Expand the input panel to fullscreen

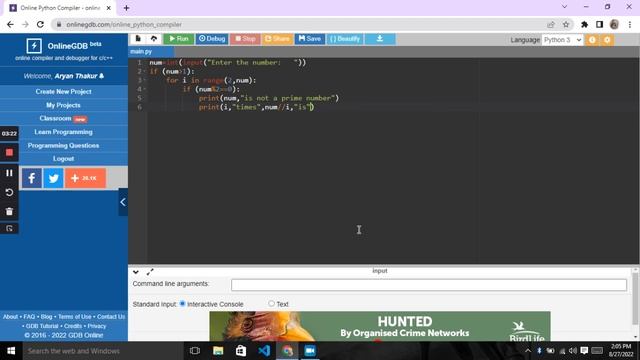click(150, 271)
